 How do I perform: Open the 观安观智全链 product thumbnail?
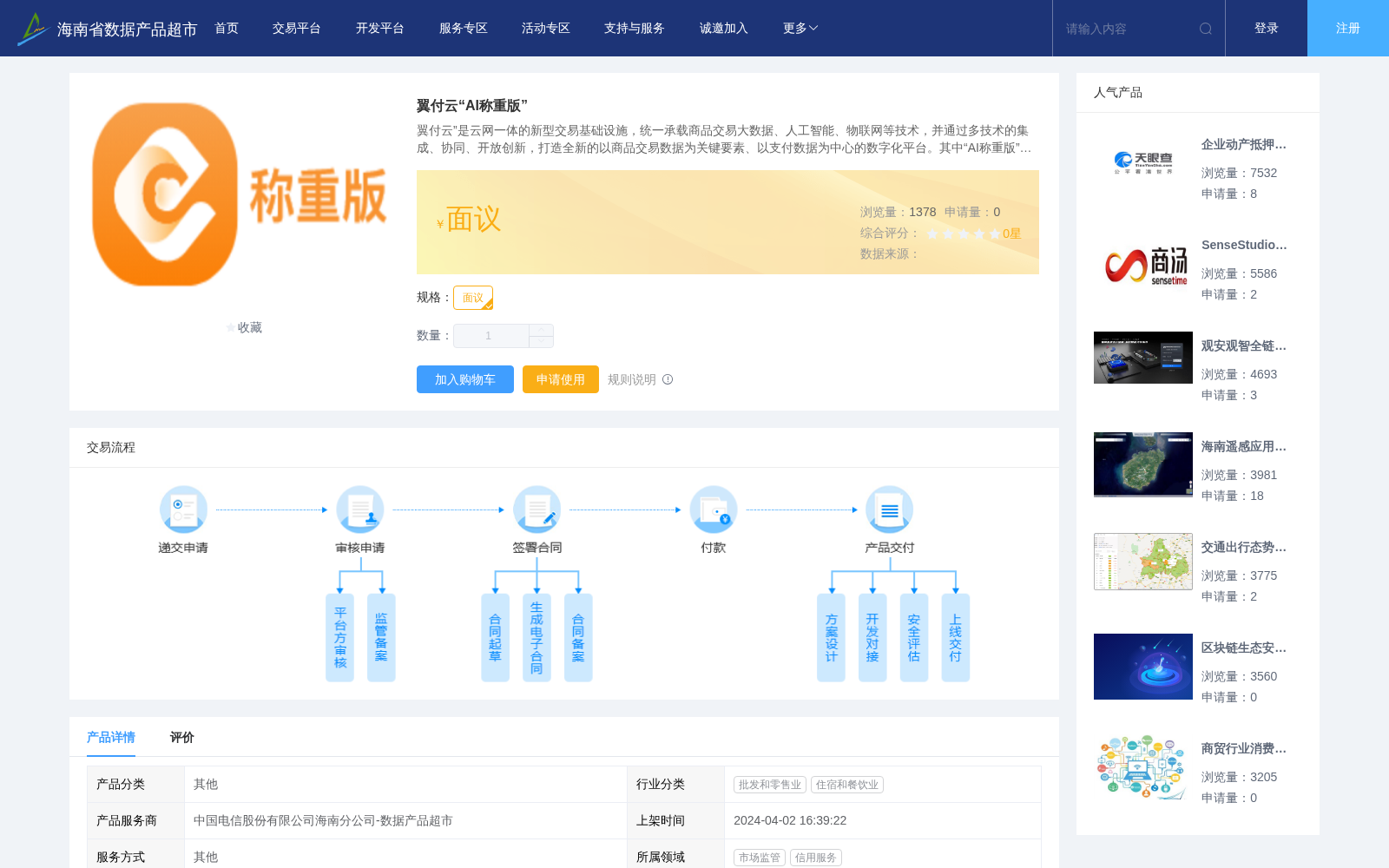tap(1143, 358)
